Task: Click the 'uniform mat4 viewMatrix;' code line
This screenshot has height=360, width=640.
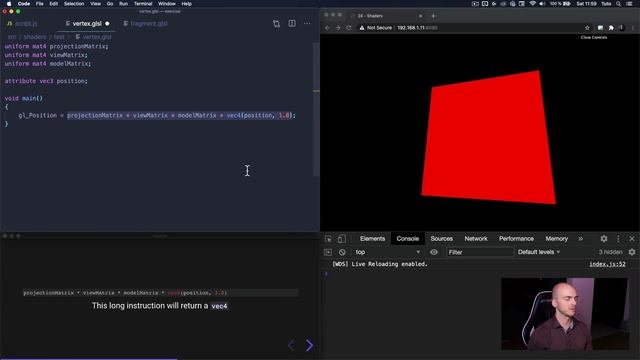Action: (46, 55)
